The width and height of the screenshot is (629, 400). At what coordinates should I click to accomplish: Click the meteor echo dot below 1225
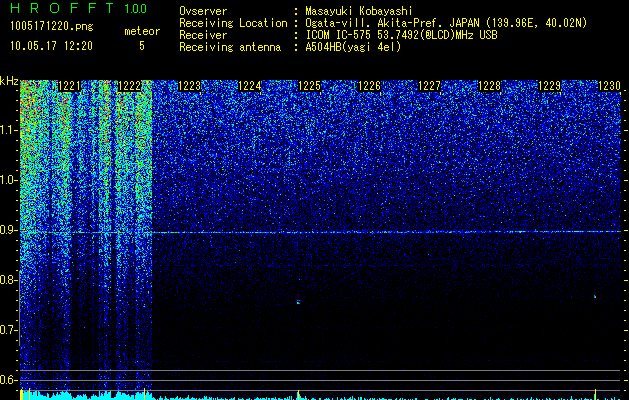[298, 303]
